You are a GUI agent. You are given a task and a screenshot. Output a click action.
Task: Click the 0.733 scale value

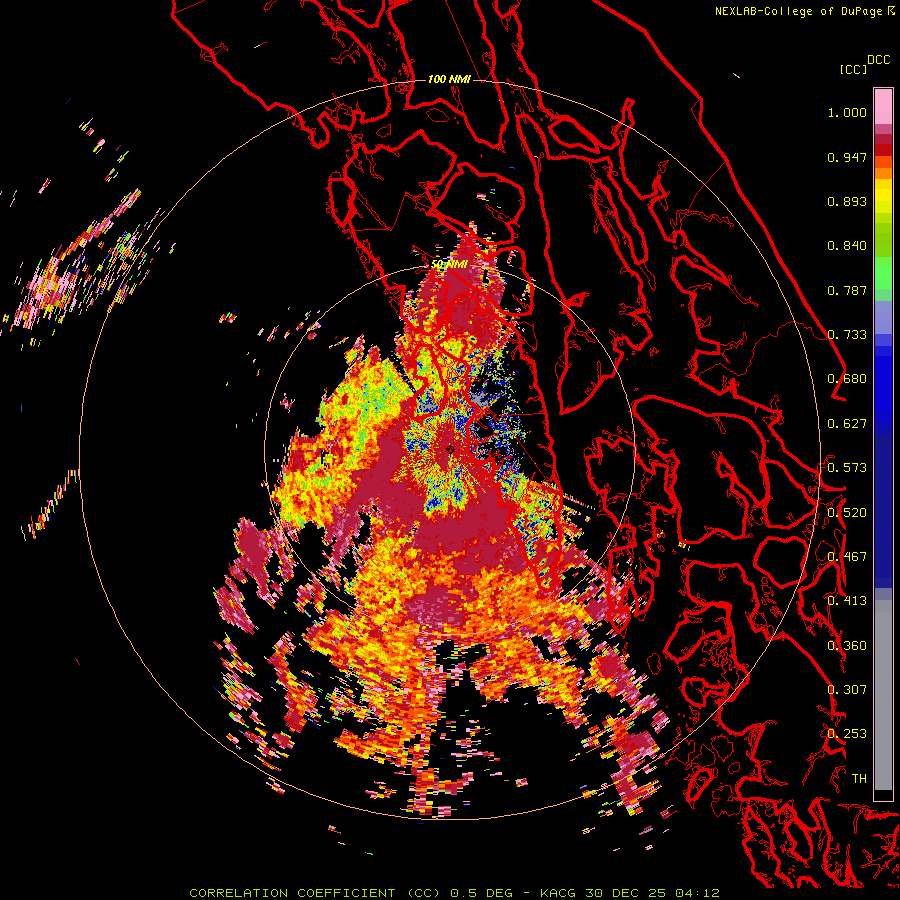847,335
